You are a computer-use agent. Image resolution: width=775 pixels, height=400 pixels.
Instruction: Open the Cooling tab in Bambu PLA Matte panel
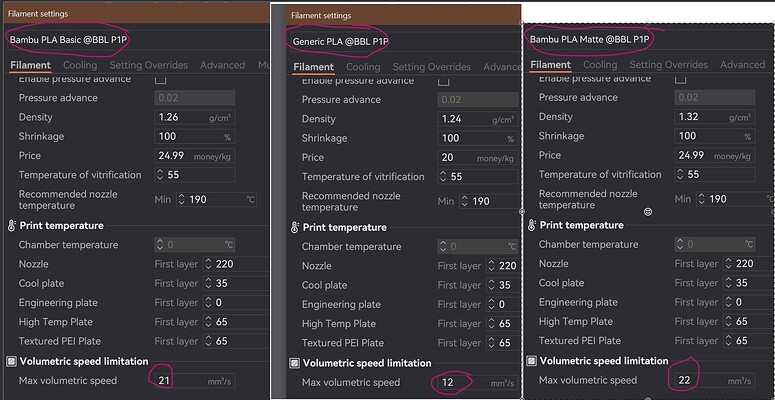pos(600,65)
